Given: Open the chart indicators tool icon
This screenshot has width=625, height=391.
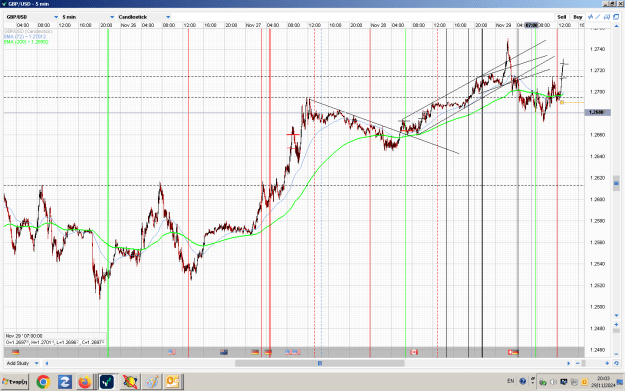Looking at the screenshot, I should pyautogui.click(x=590, y=17).
